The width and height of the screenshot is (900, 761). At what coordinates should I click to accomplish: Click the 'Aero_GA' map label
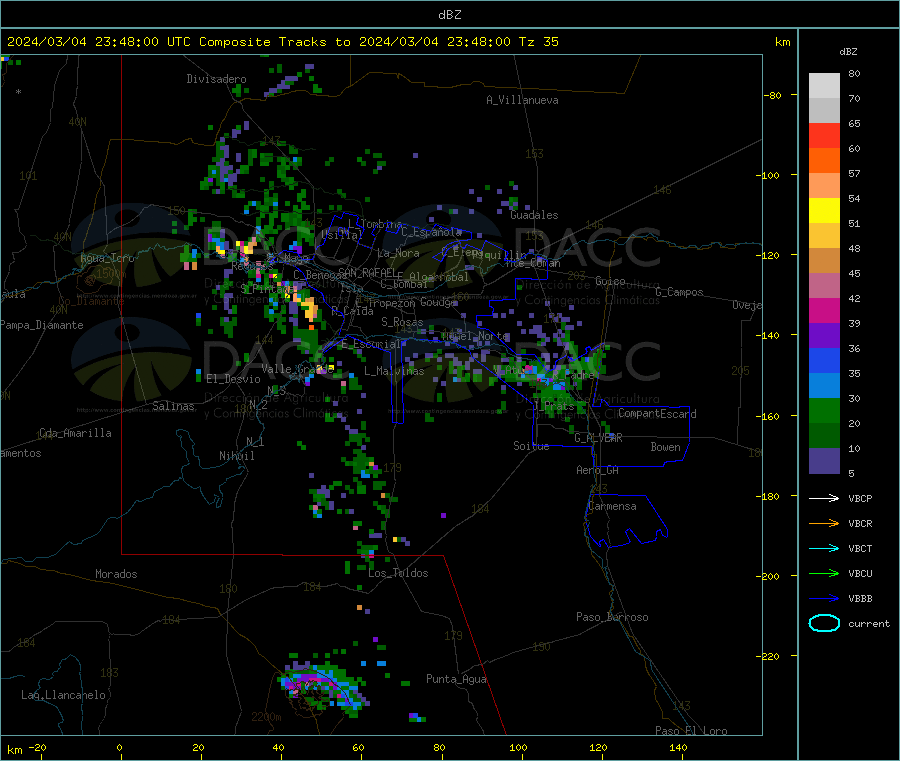pos(598,470)
